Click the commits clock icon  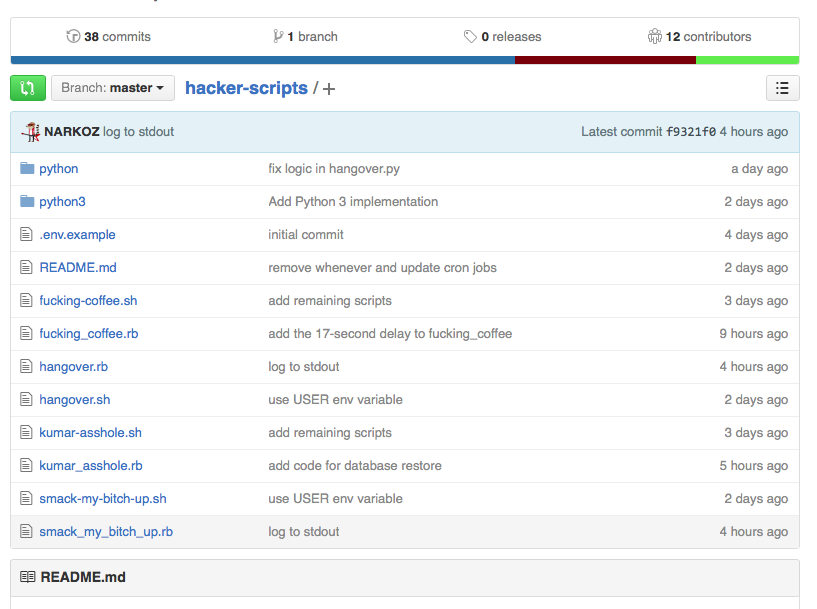[x=73, y=36]
